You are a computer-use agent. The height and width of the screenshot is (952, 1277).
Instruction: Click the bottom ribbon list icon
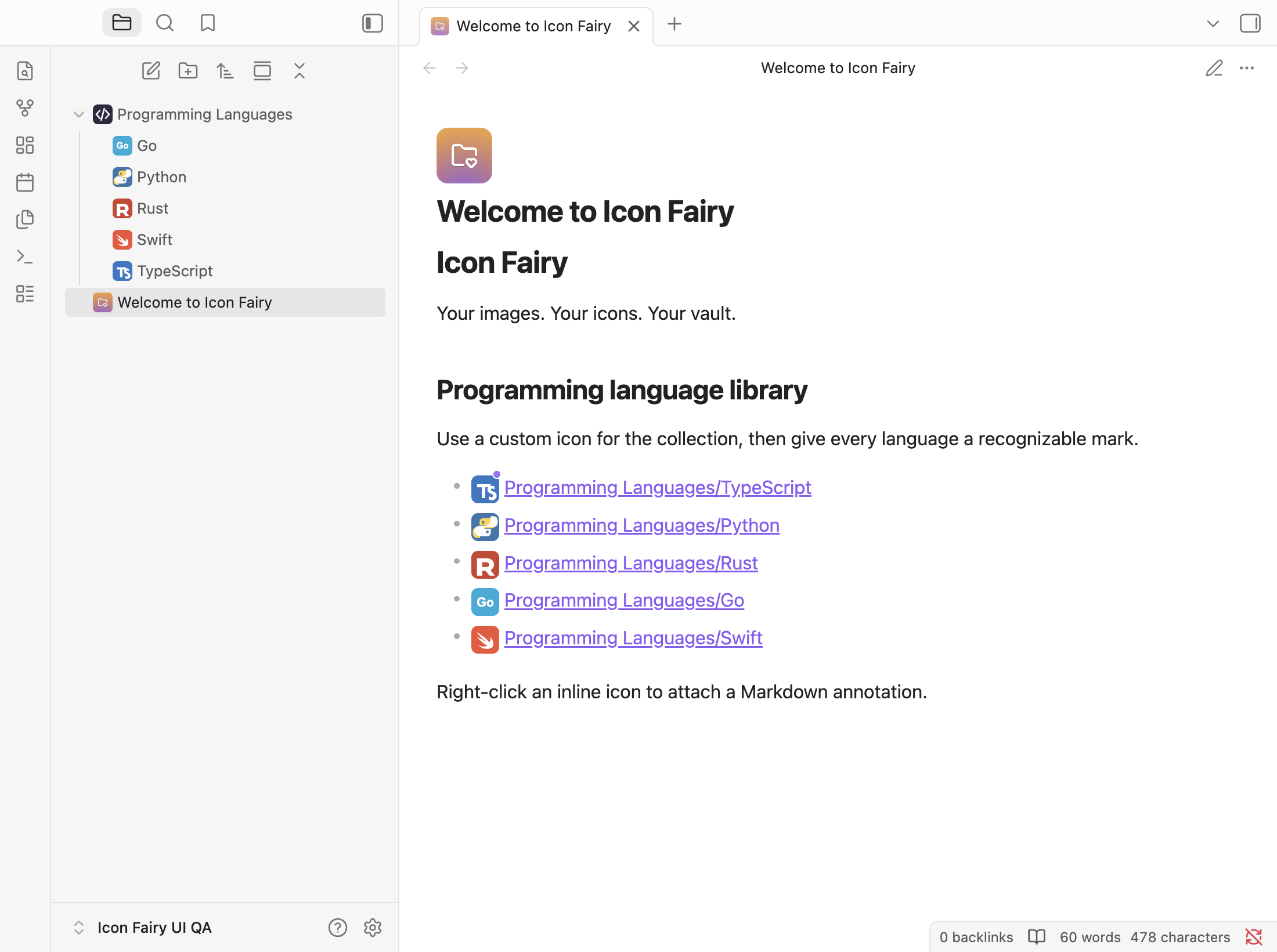(25, 294)
